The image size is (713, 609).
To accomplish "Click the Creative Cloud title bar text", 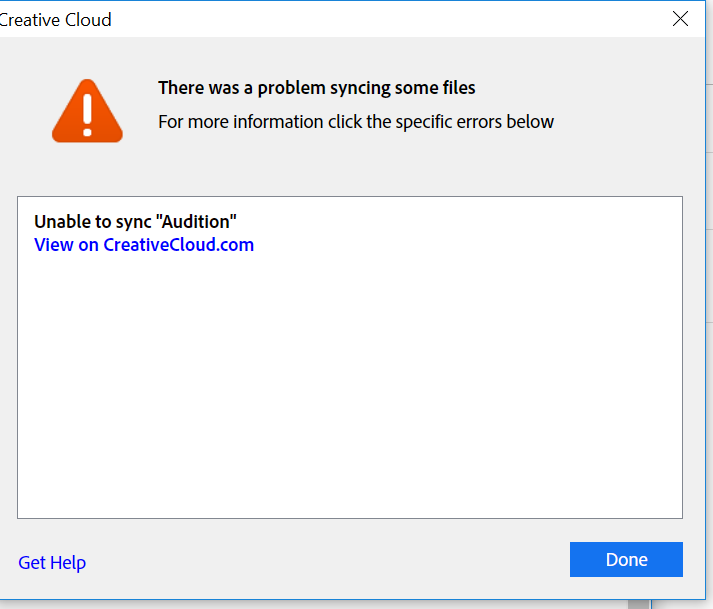I will coord(55,20).
